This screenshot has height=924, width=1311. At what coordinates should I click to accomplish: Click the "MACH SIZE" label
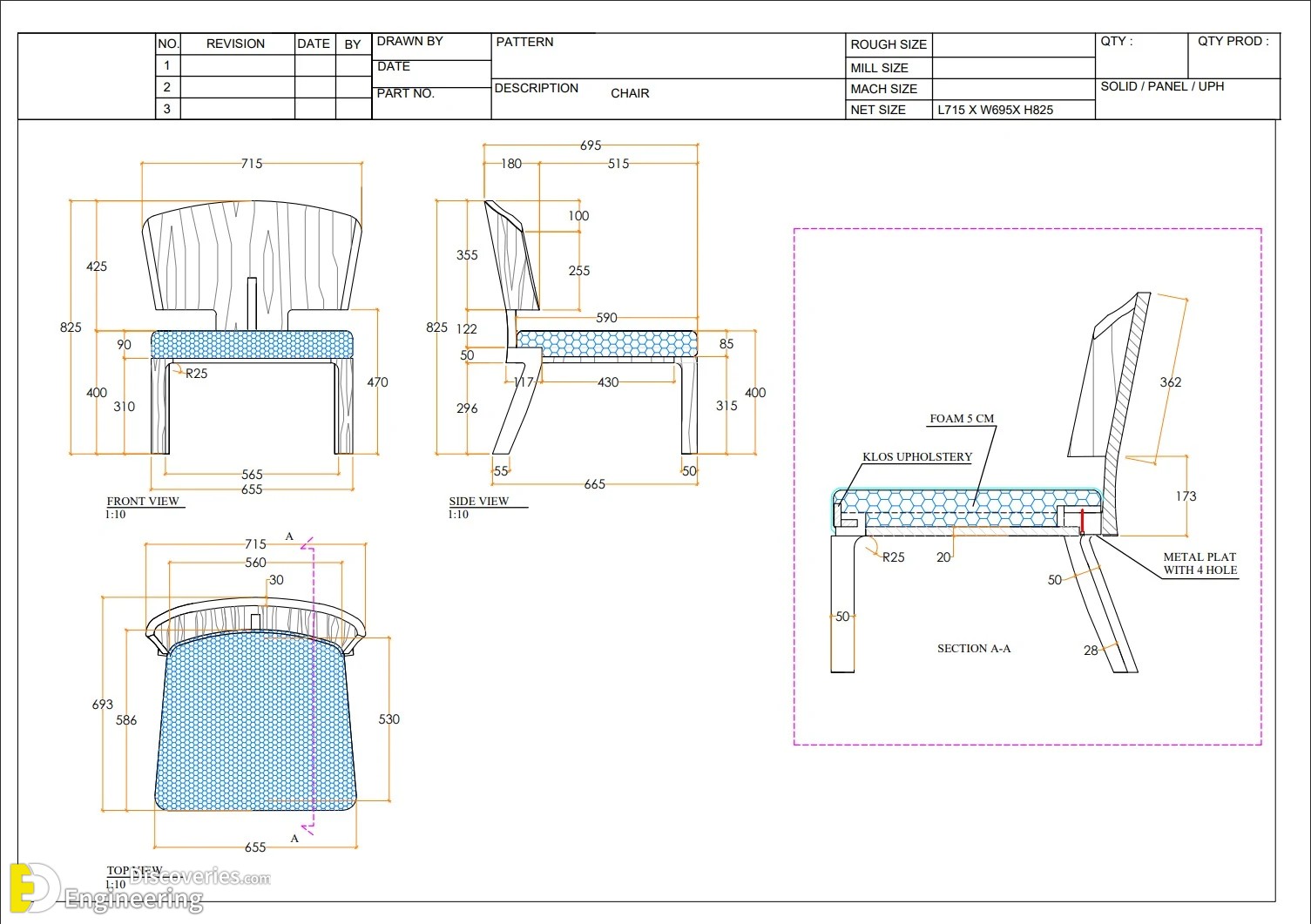tap(883, 89)
